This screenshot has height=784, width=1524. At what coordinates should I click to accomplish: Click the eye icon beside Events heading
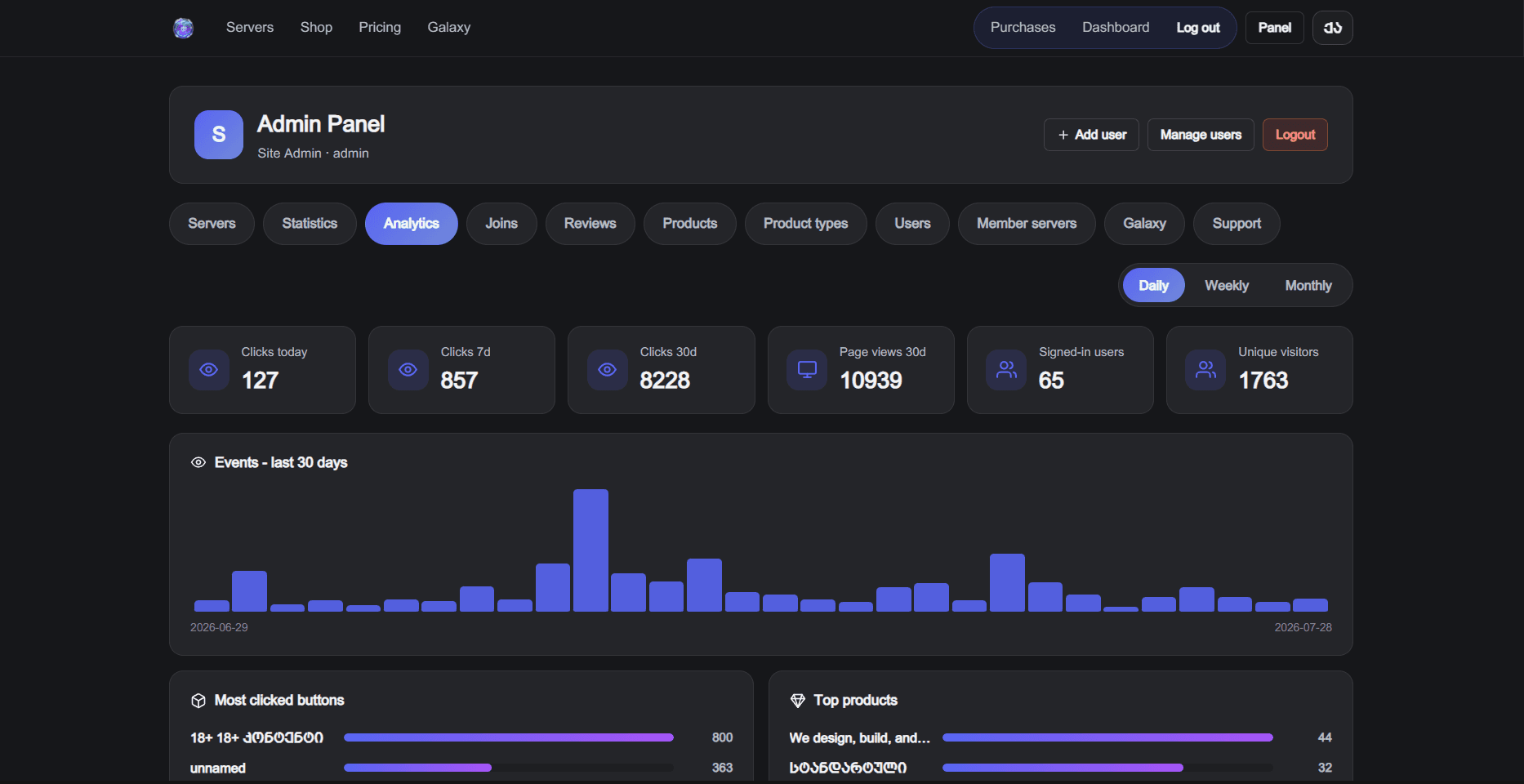click(x=198, y=462)
